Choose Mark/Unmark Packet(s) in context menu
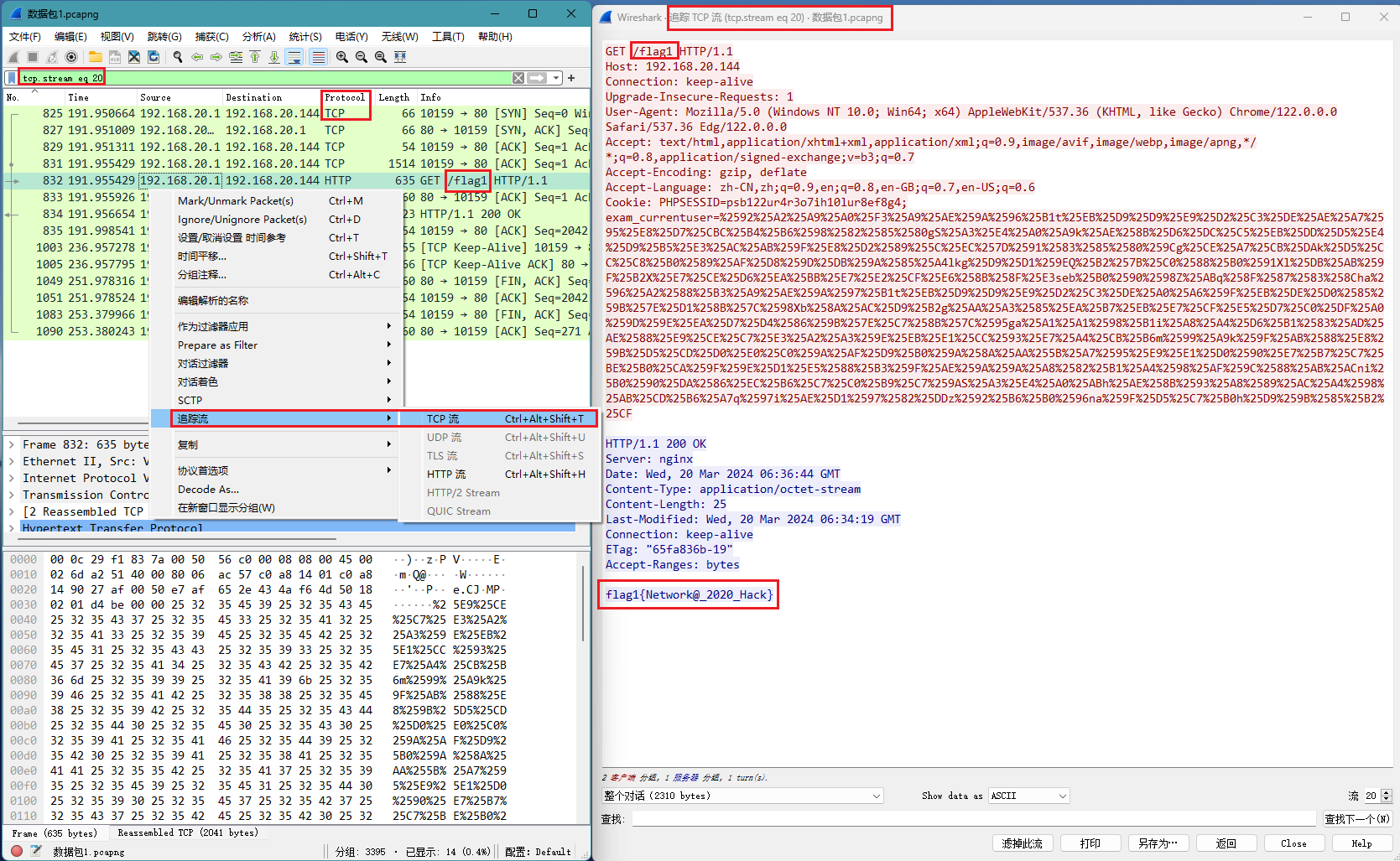Viewport: 1400px width, 861px height. pyautogui.click(x=277, y=200)
